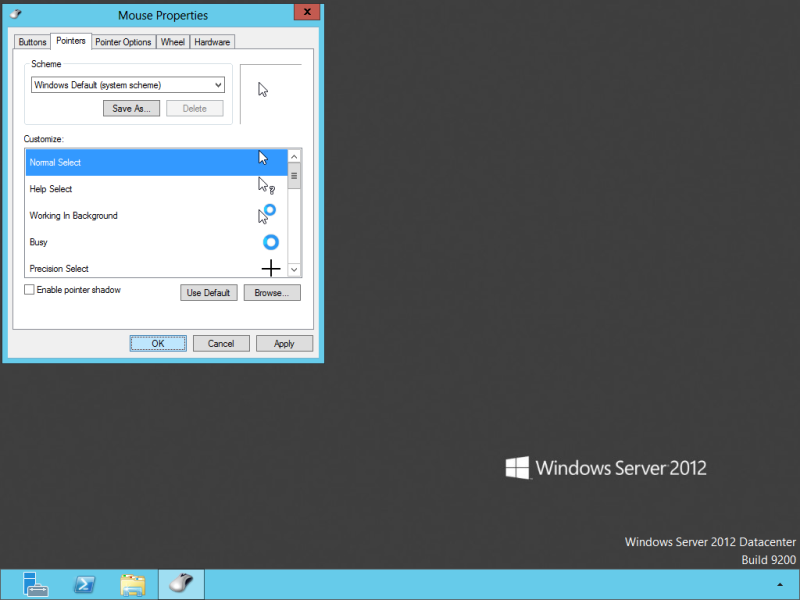800x600 pixels.
Task: Click the Save As... button
Action: tap(131, 108)
